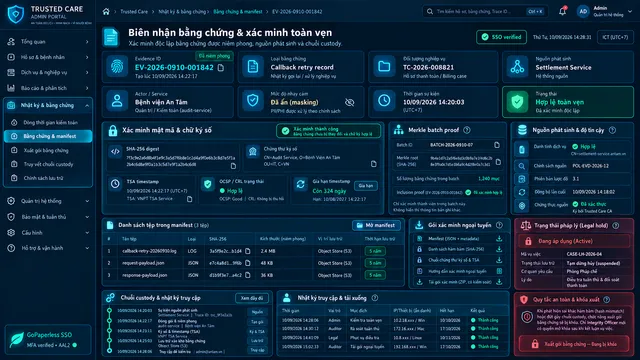Open help for Trạng thái pháp lý
The height and width of the screenshot is (360, 640).
pyautogui.click(x=616, y=225)
